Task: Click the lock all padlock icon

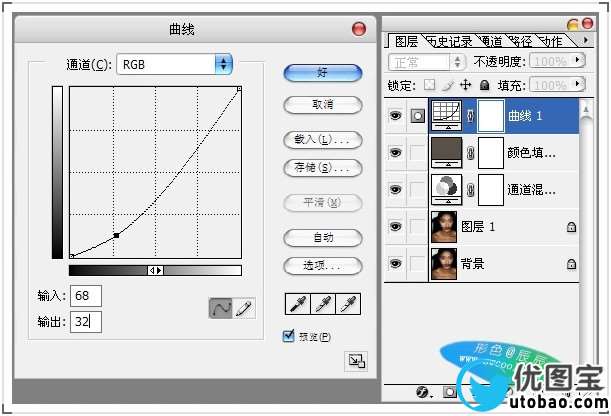Action: click(x=484, y=85)
